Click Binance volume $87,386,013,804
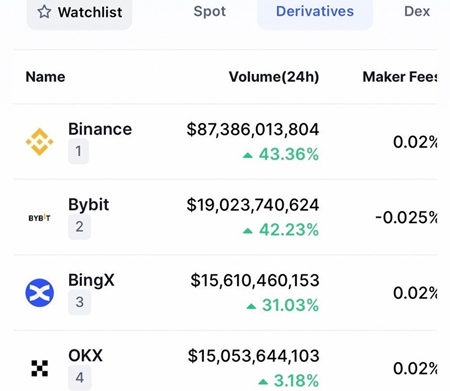Image resolution: width=450 pixels, height=391 pixels. [253, 129]
